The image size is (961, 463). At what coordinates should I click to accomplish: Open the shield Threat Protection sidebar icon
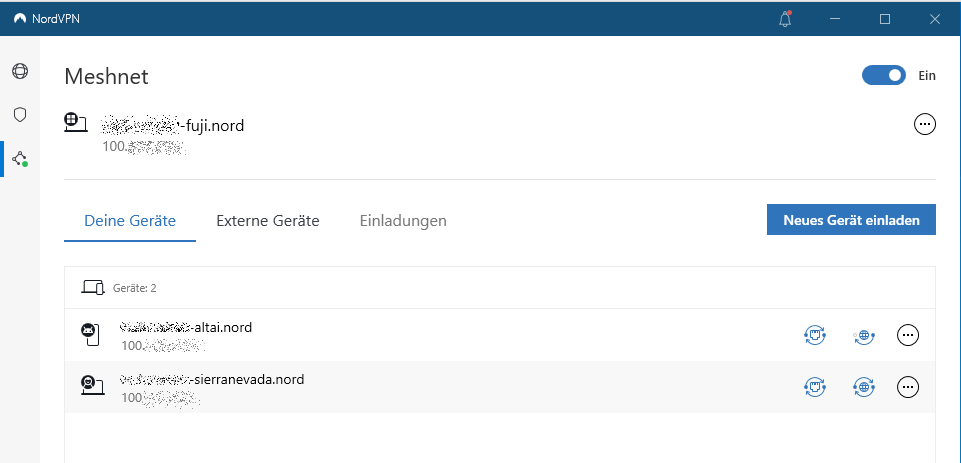pyautogui.click(x=19, y=115)
